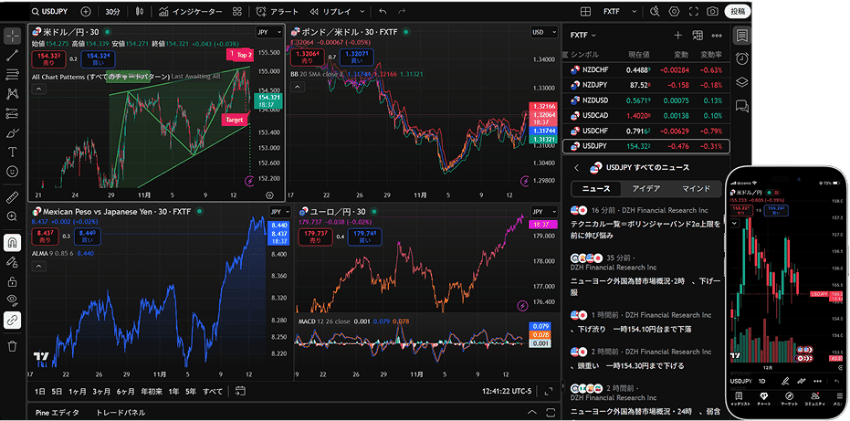
Task: Open the インジケーター indicators dialog
Action: click(191, 11)
